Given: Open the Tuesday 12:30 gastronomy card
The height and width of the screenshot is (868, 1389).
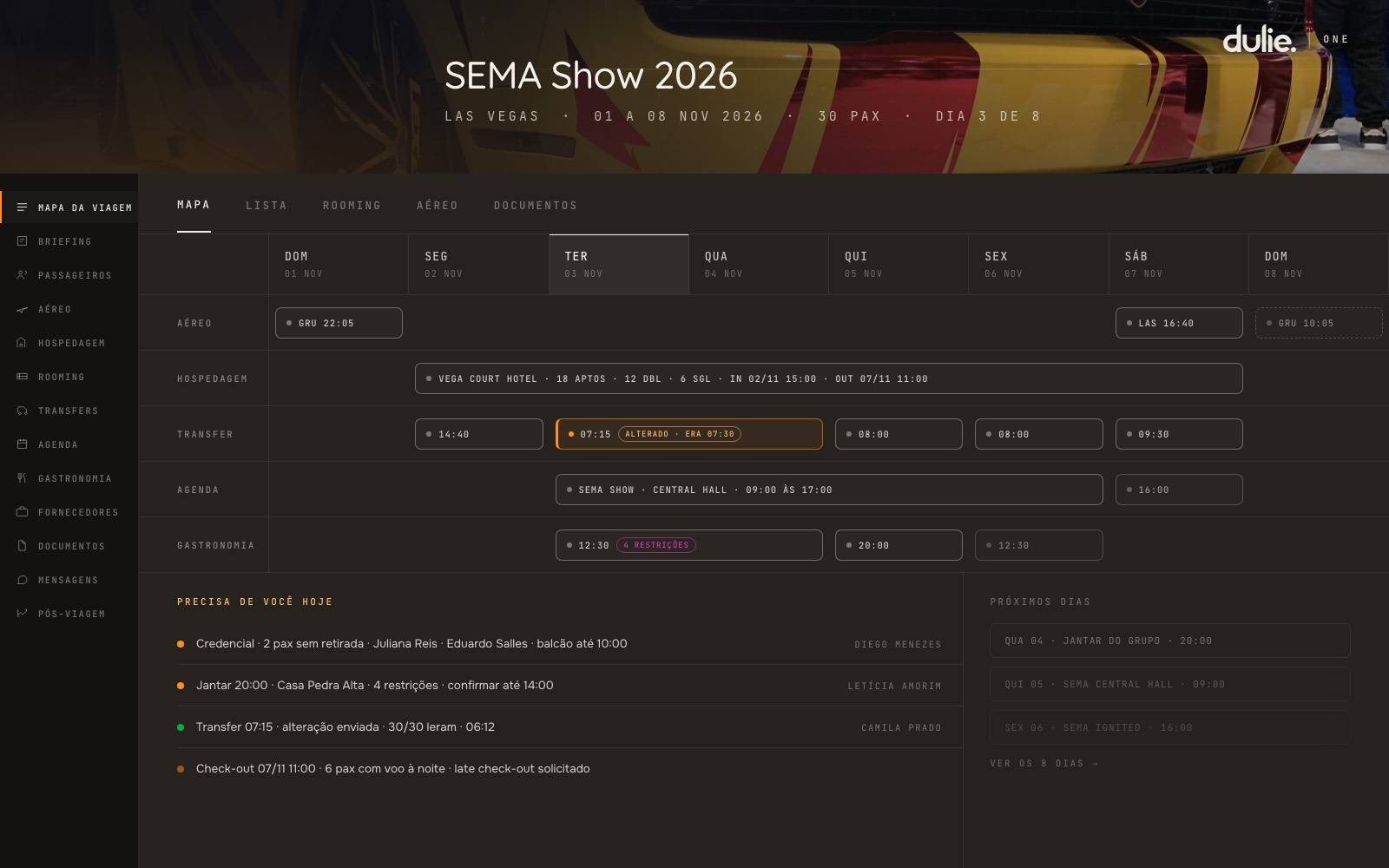Looking at the screenshot, I should [689, 545].
